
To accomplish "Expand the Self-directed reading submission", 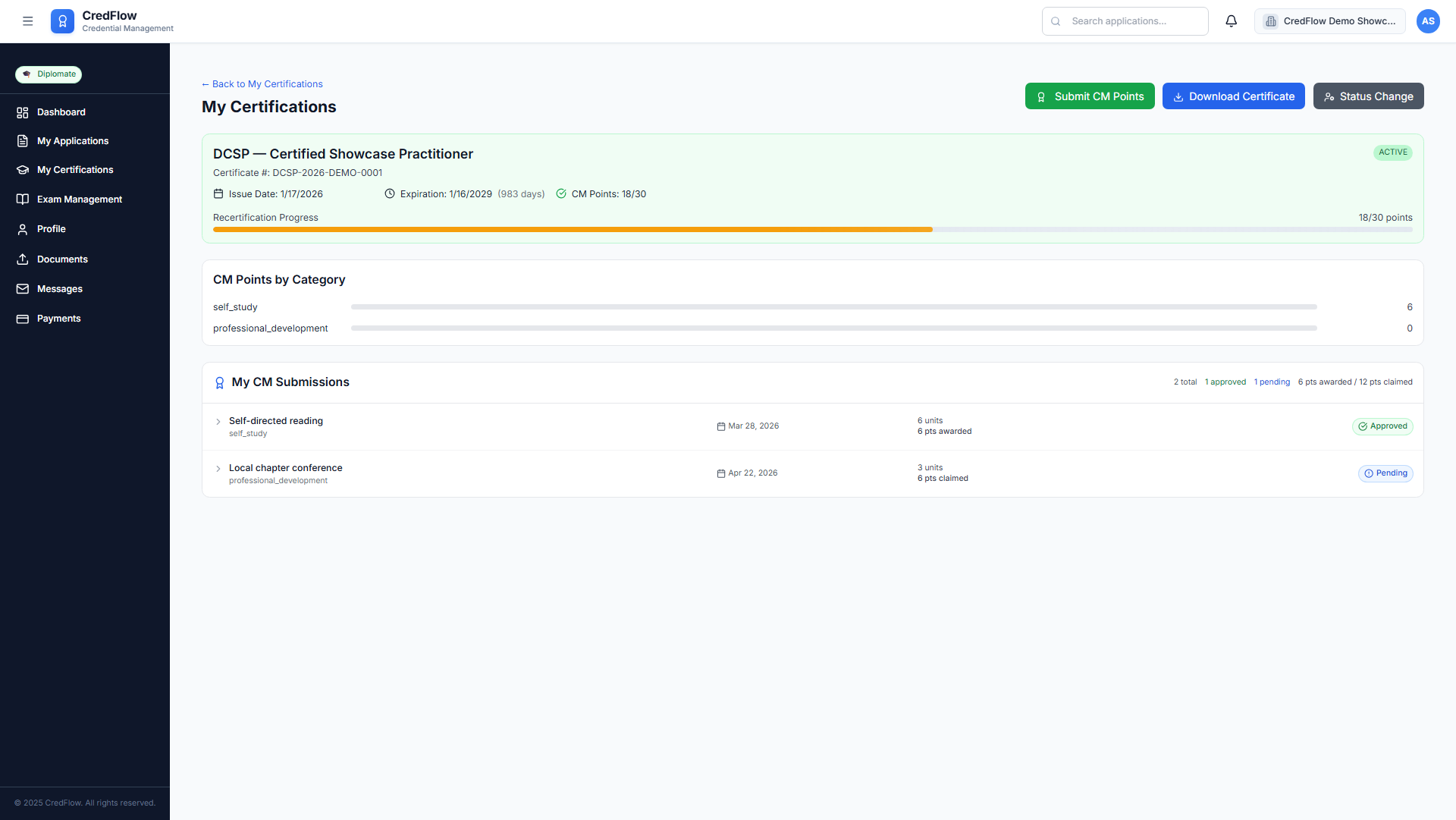I will (x=218, y=422).
